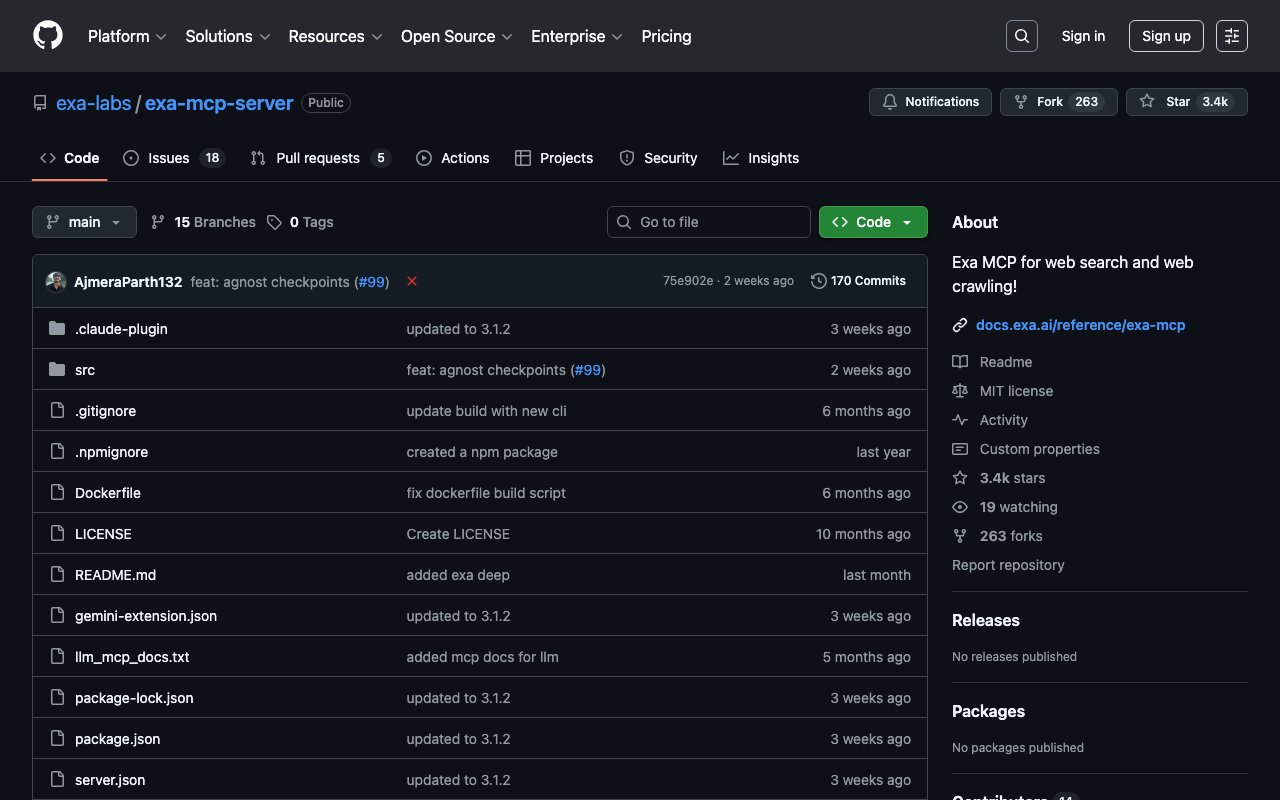Fork the repository

[1058, 102]
